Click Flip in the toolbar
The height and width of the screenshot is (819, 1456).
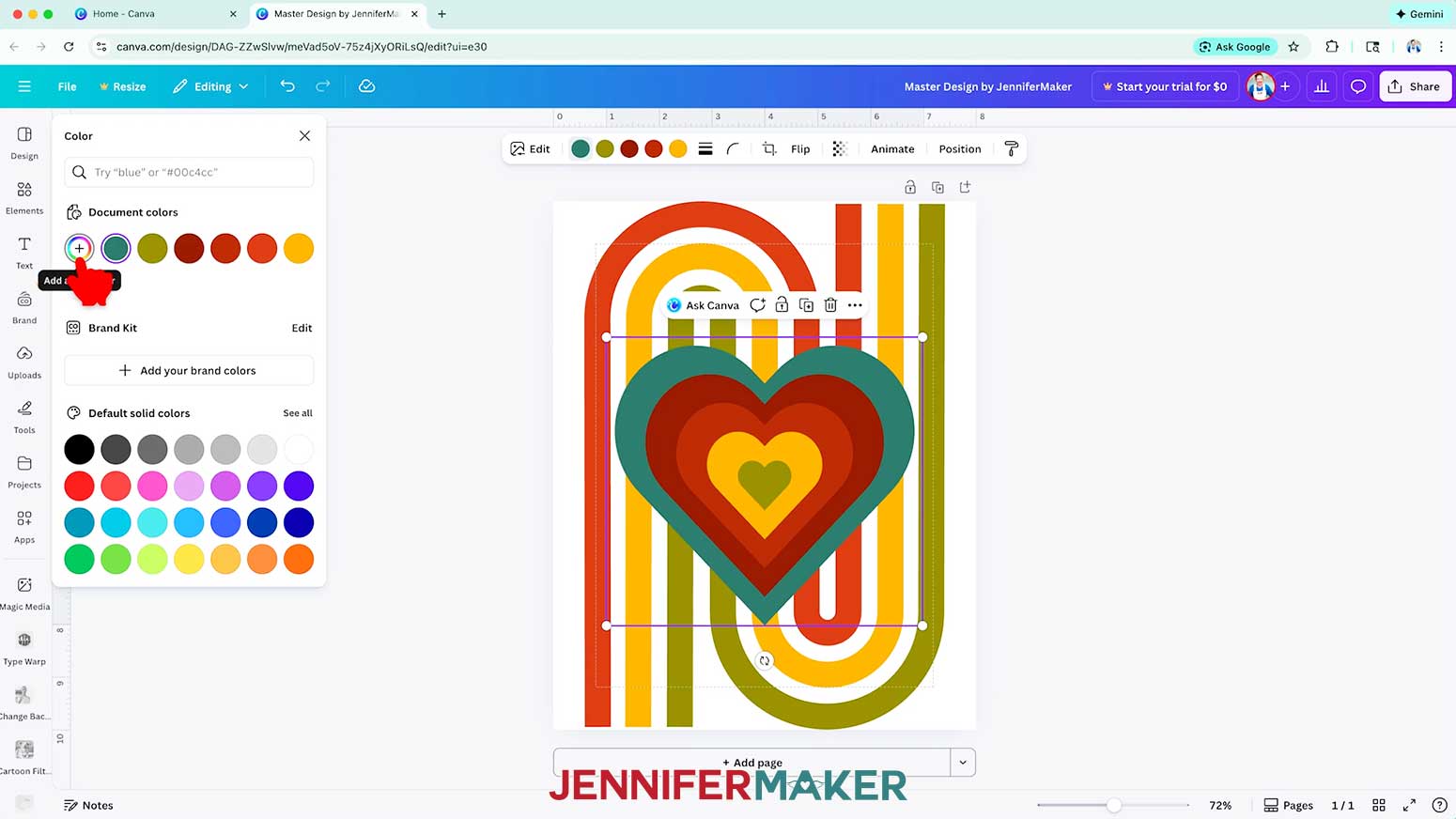coord(800,149)
